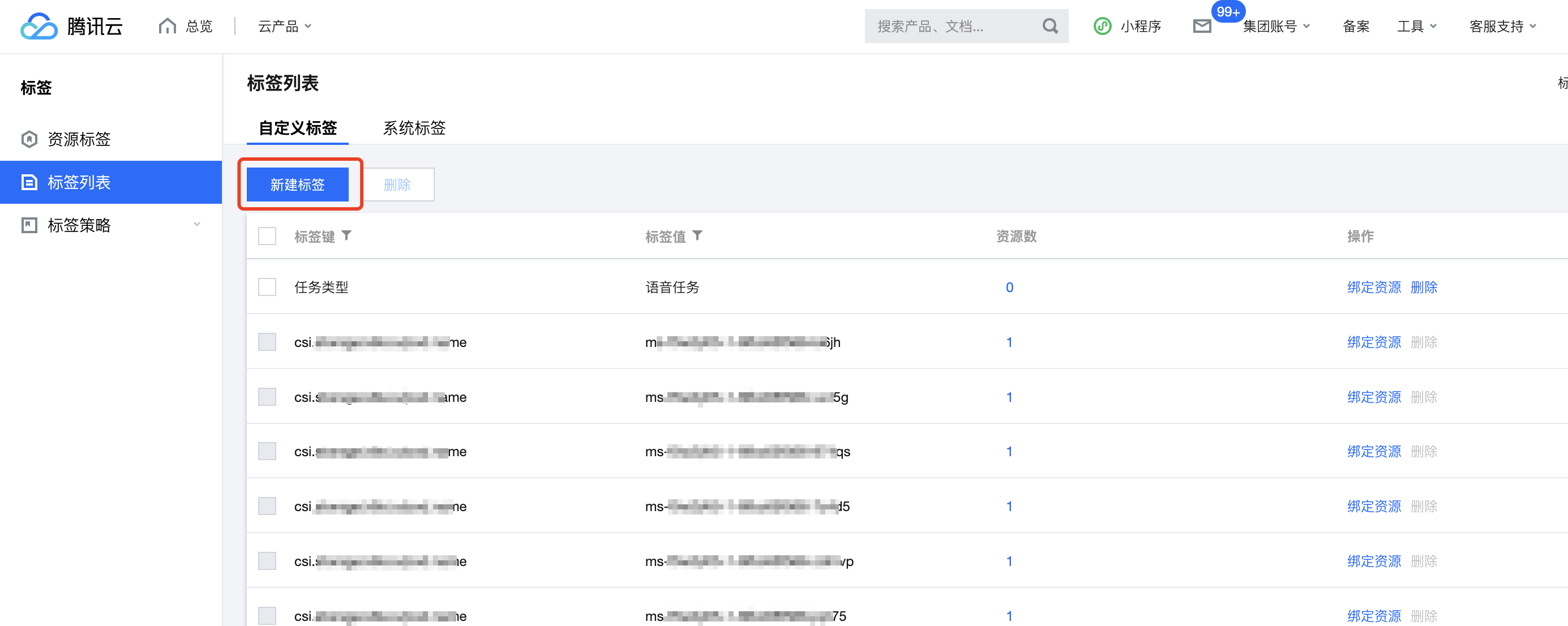
Task: Expand the 云产品 dropdown
Action: tap(284, 26)
